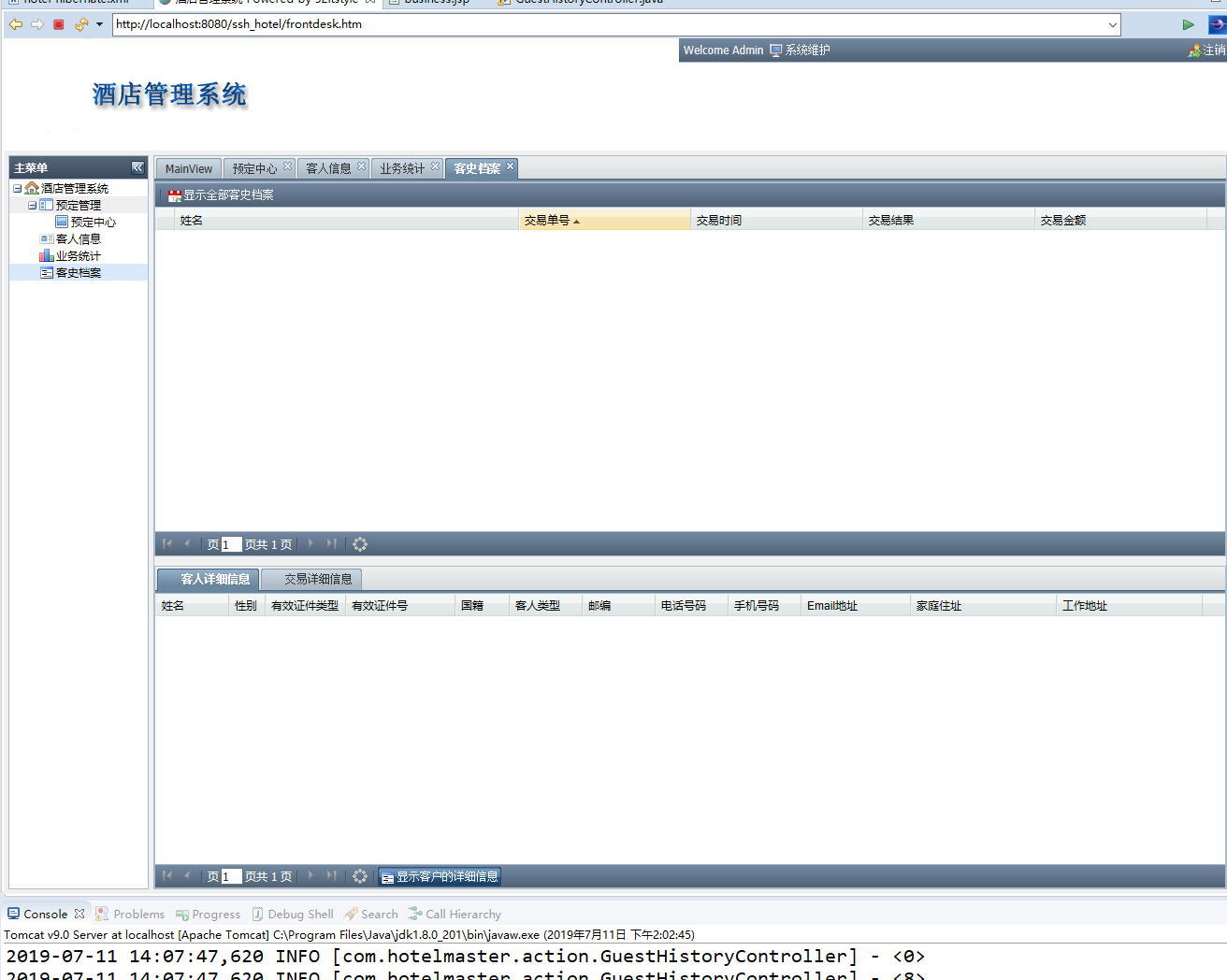This screenshot has width=1227, height=980.
Task: Collapse the 预定管理 tree node
Action: 33,205
